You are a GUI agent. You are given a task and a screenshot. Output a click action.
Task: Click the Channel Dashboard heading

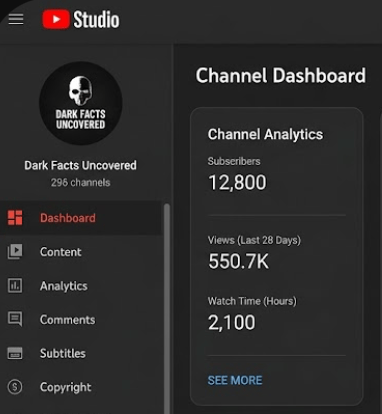coord(281,75)
